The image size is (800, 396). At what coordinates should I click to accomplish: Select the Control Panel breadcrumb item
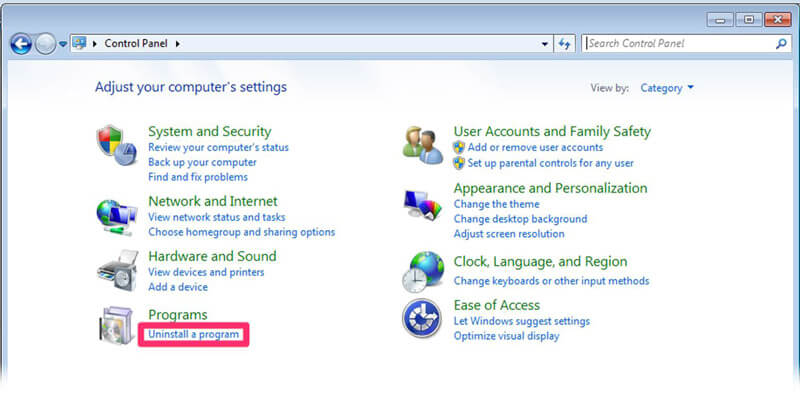point(136,44)
